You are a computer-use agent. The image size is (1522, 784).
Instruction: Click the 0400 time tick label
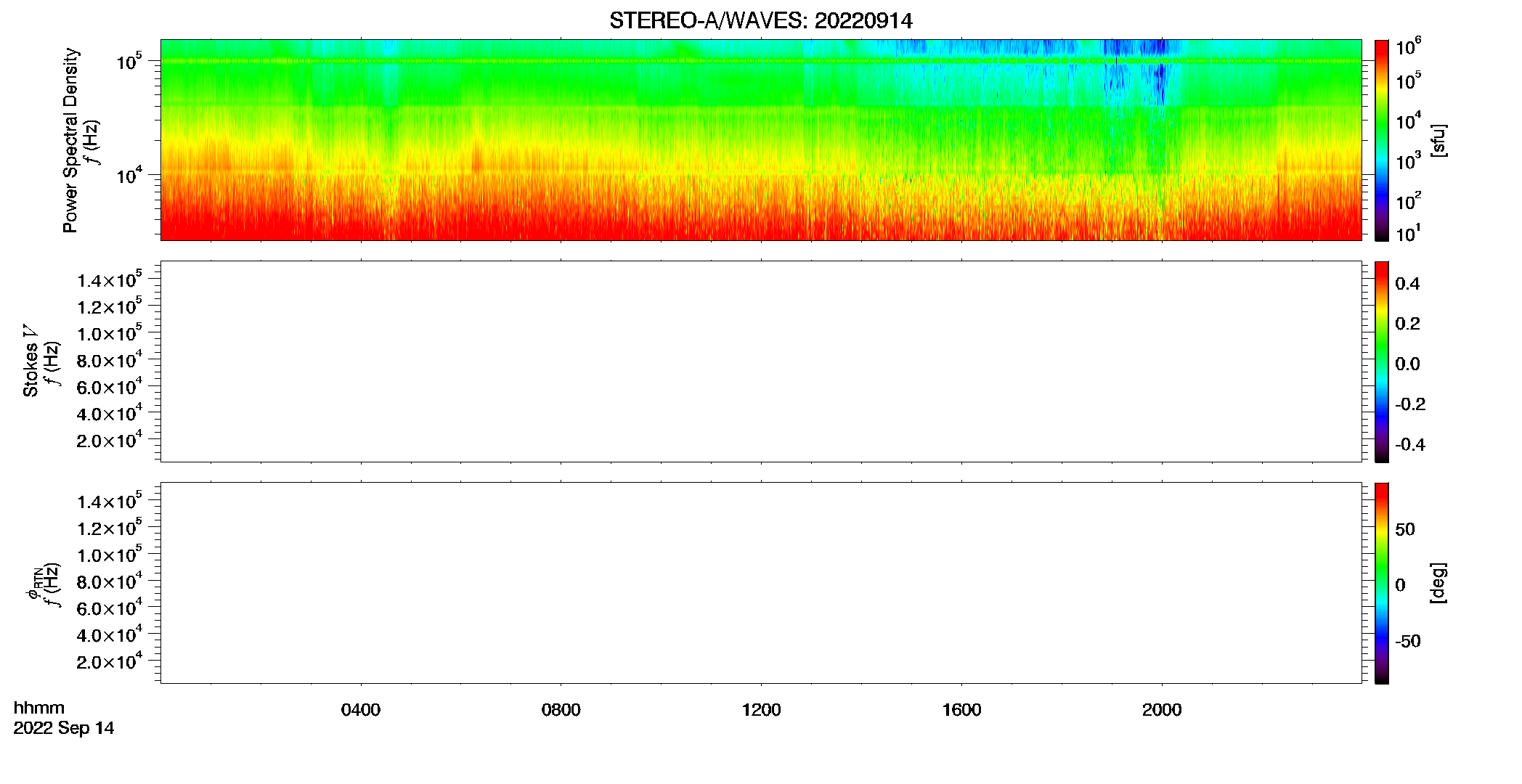click(x=360, y=710)
